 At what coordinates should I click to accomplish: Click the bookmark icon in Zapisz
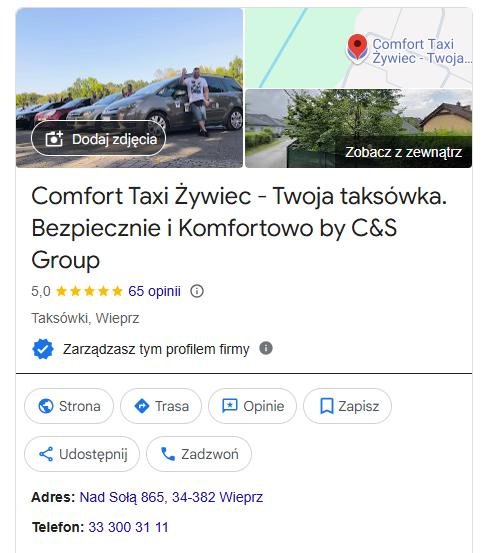tap(327, 406)
